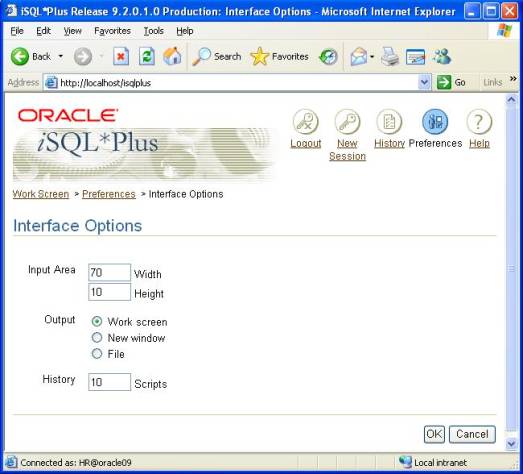This screenshot has height=474, width=523.
Task: Open the Tools menu
Action: tap(153, 31)
